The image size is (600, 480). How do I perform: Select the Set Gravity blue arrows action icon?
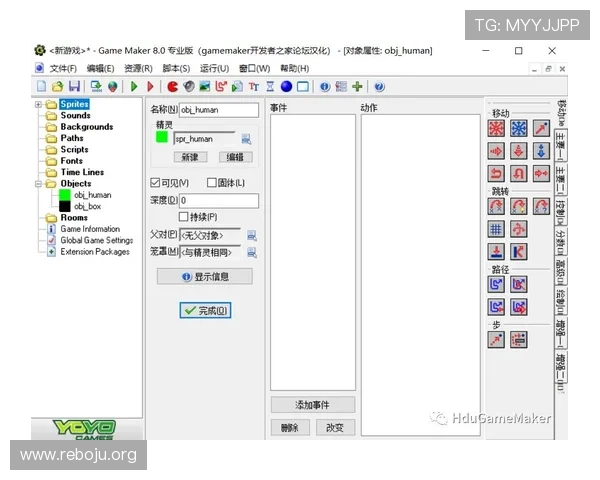coord(541,151)
